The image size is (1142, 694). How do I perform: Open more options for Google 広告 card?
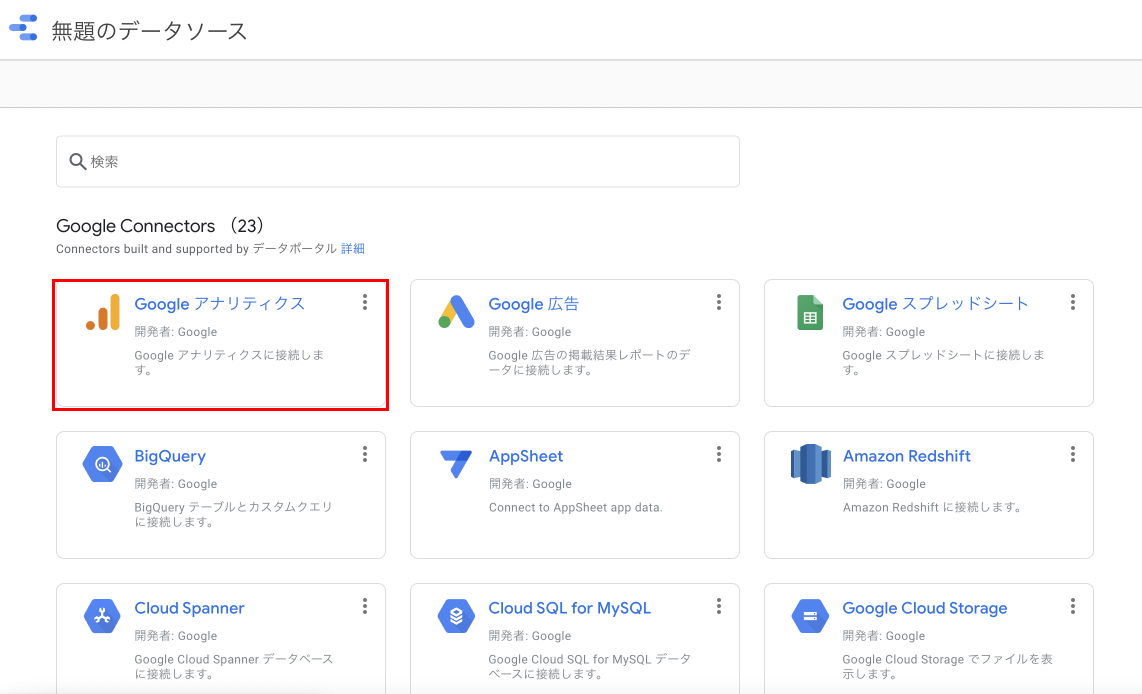[719, 302]
